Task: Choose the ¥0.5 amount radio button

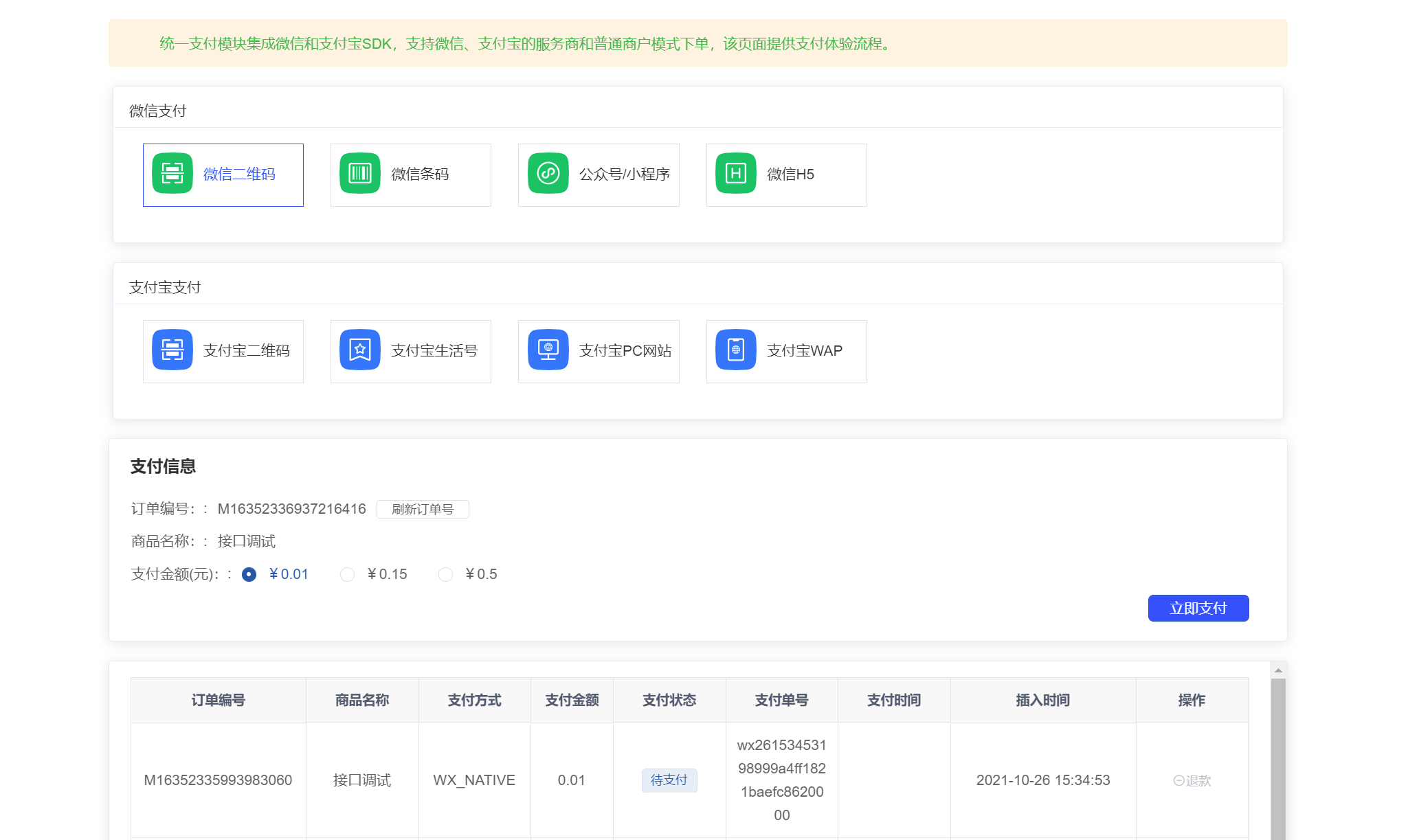Action: coord(446,574)
